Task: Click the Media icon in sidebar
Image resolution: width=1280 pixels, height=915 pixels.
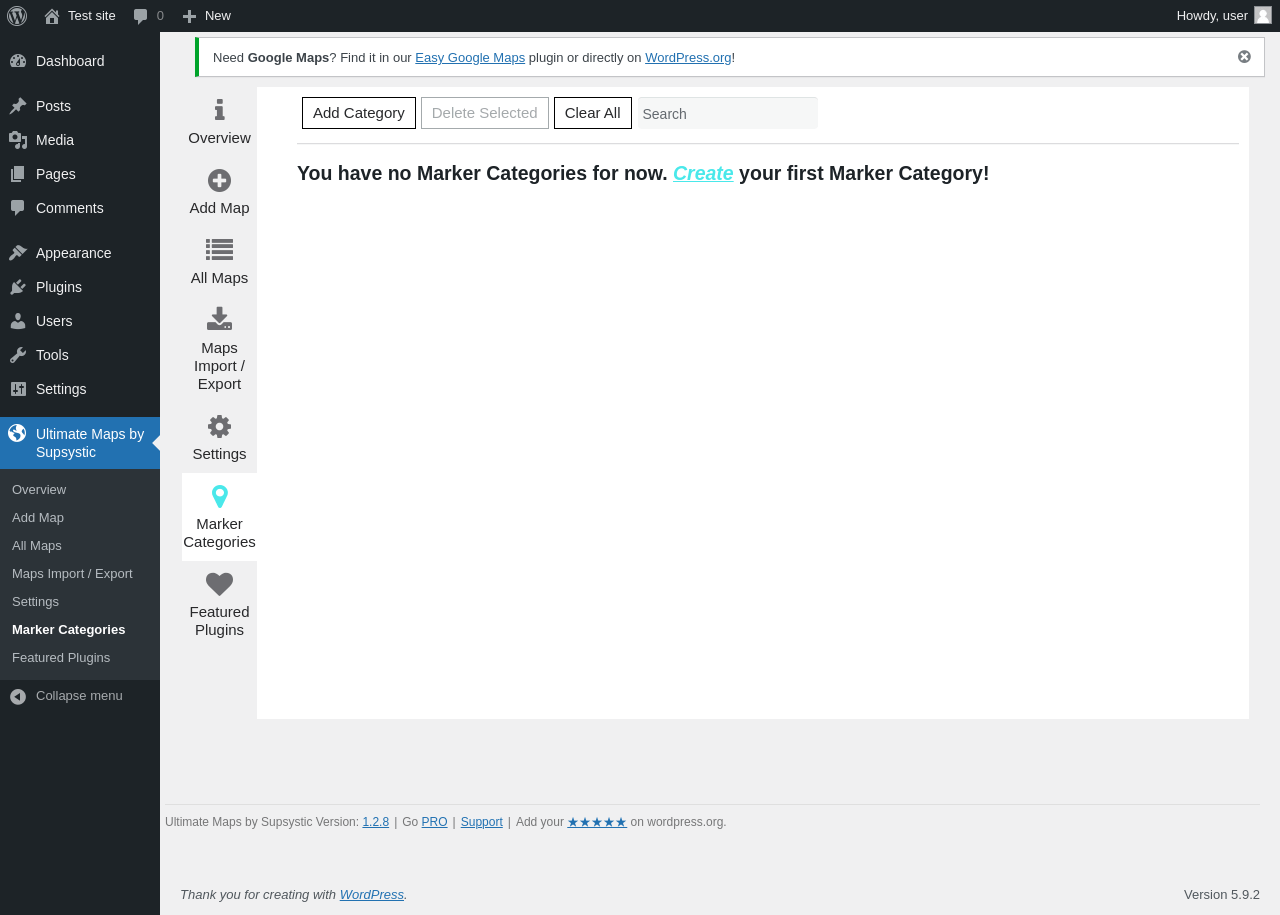Action: 18,140
